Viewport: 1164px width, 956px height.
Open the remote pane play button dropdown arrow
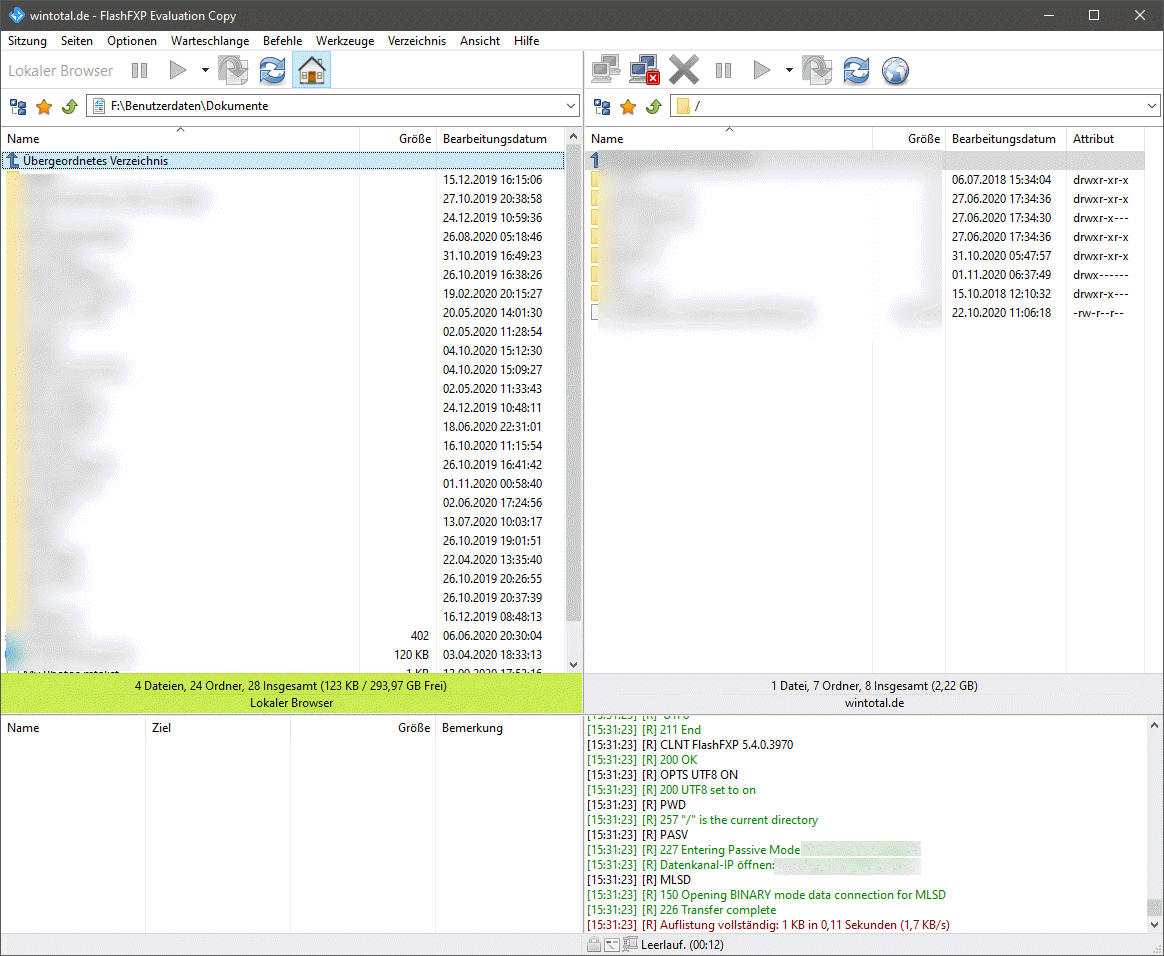[x=789, y=71]
